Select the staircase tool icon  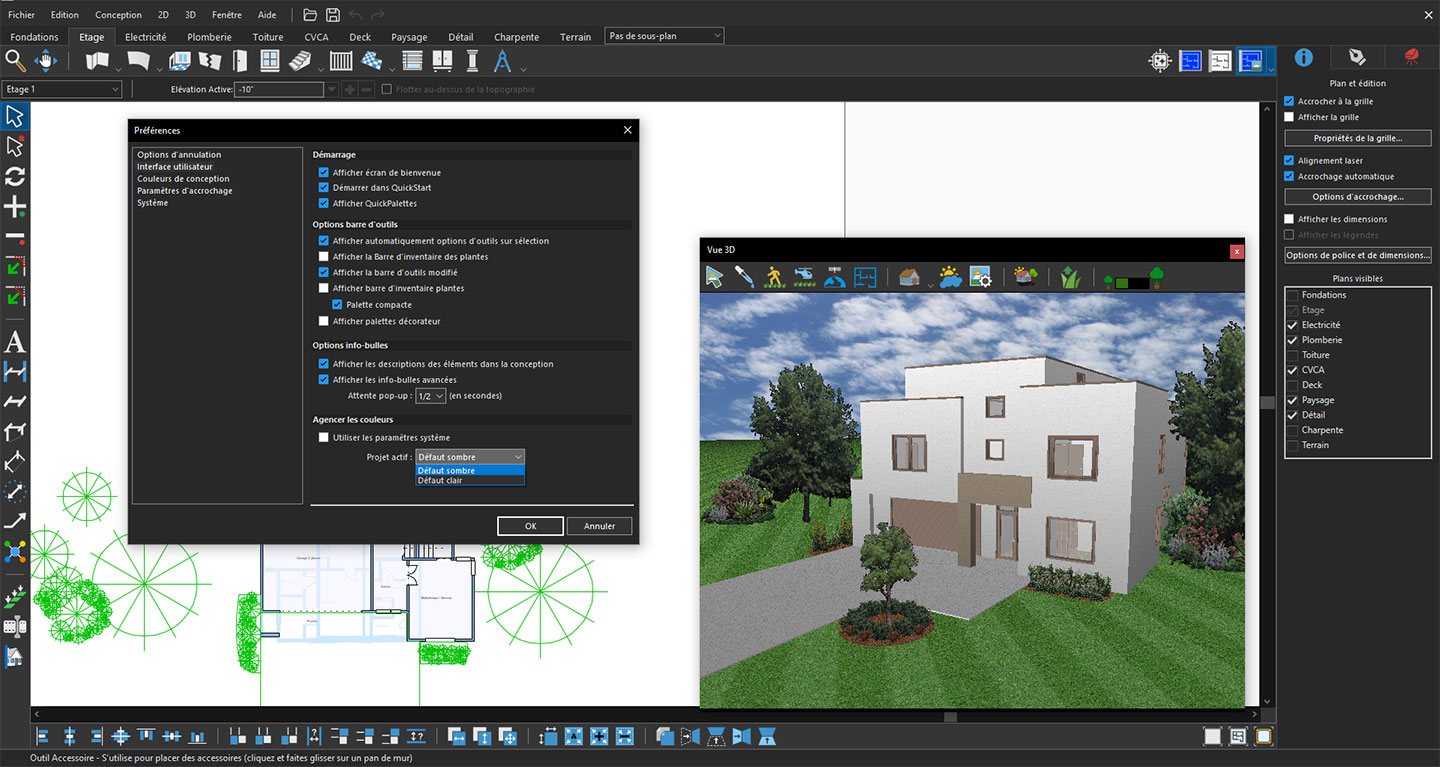pos(300,62)
